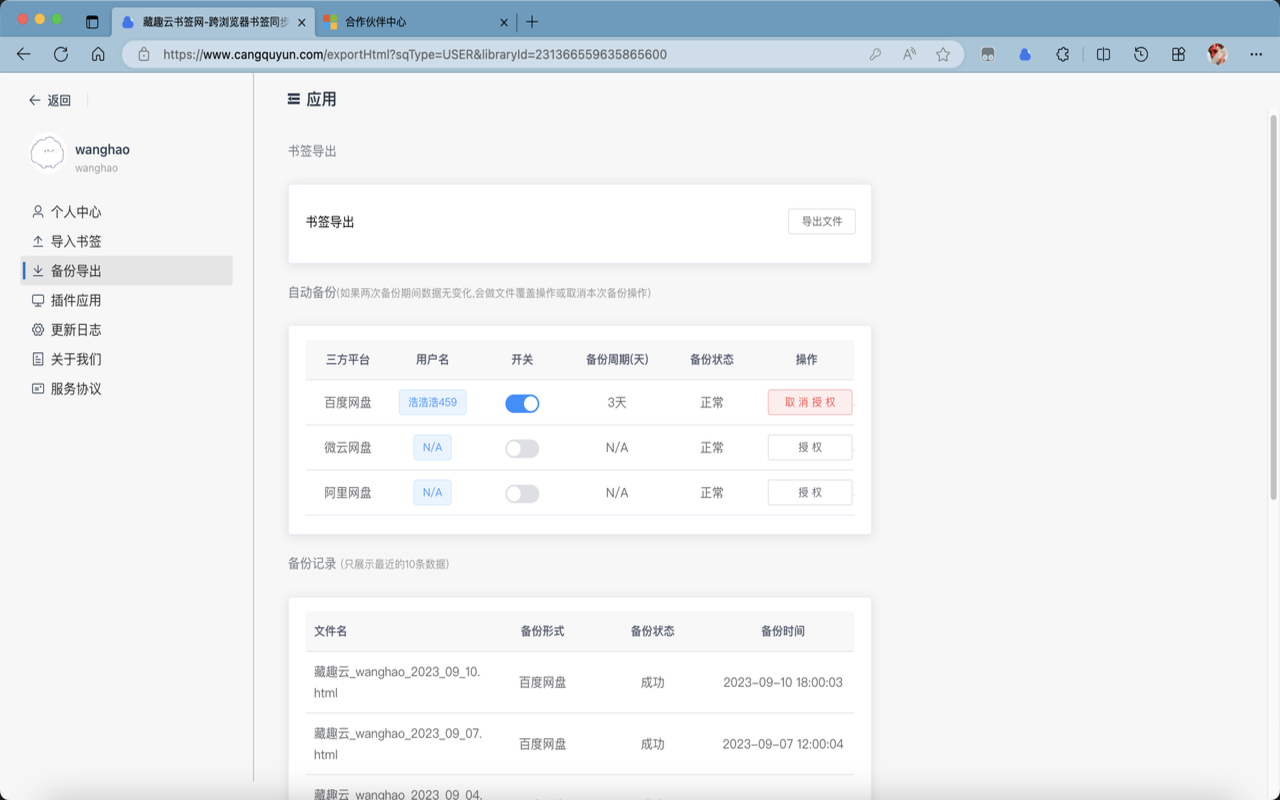The image size is (1280, 800).
Task: Click the browser's extensions puzzle icon
Action: click(x=1062, y=55)
